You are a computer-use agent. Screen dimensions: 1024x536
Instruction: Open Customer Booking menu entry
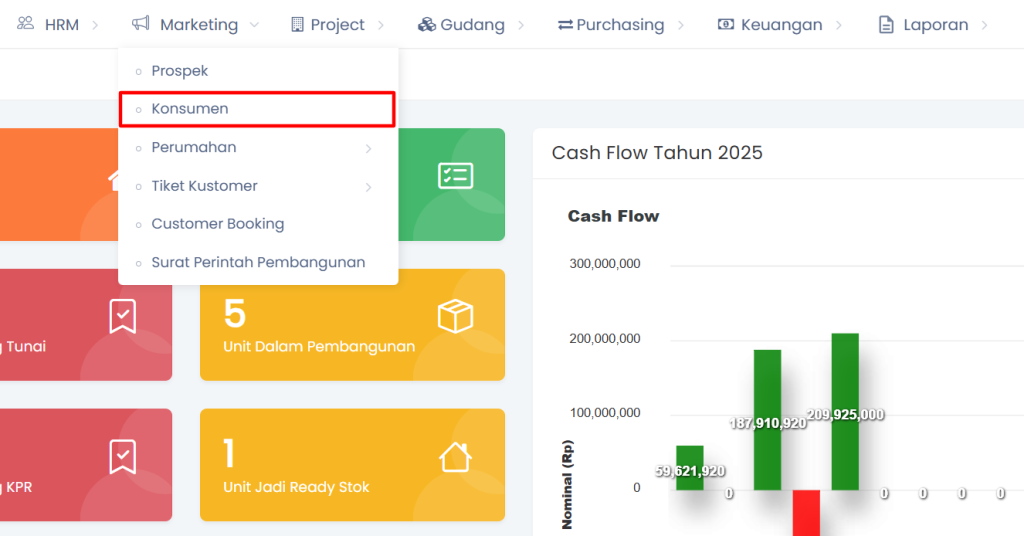pos(218,224)
